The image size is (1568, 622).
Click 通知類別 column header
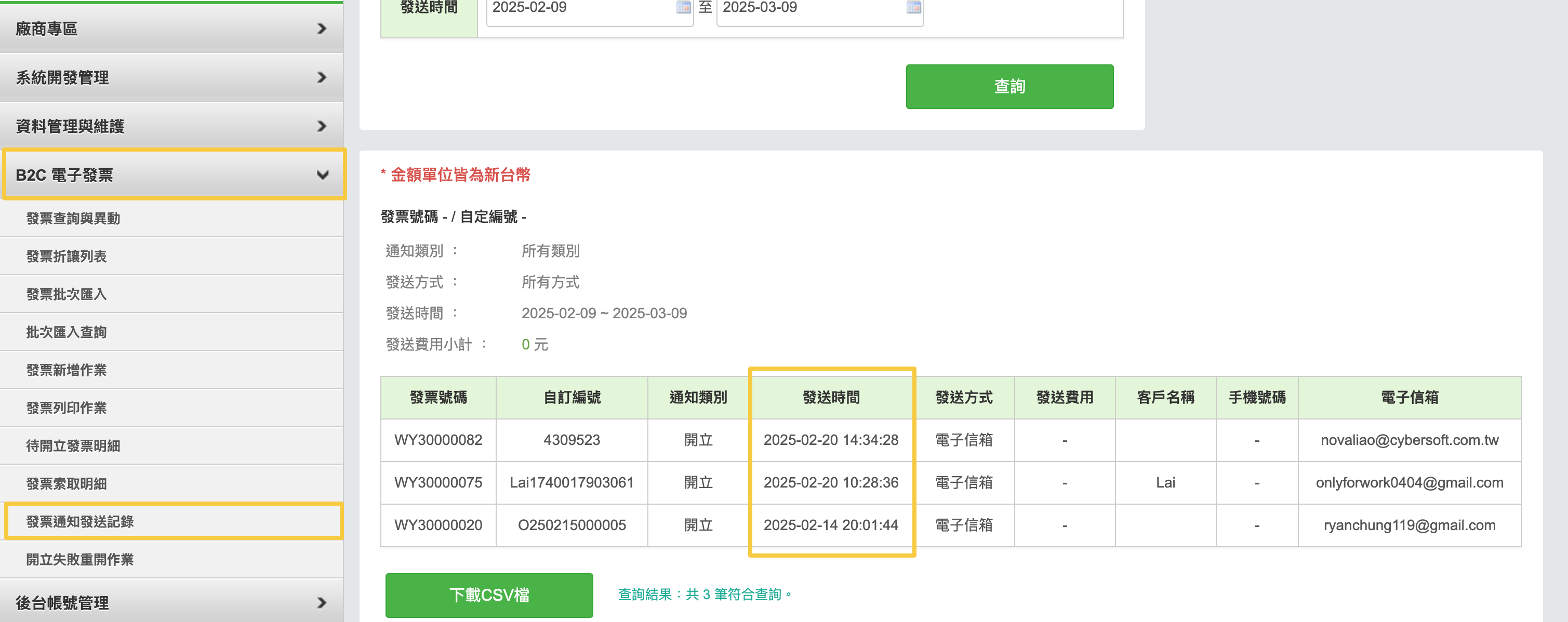click(x=698, y=398)
